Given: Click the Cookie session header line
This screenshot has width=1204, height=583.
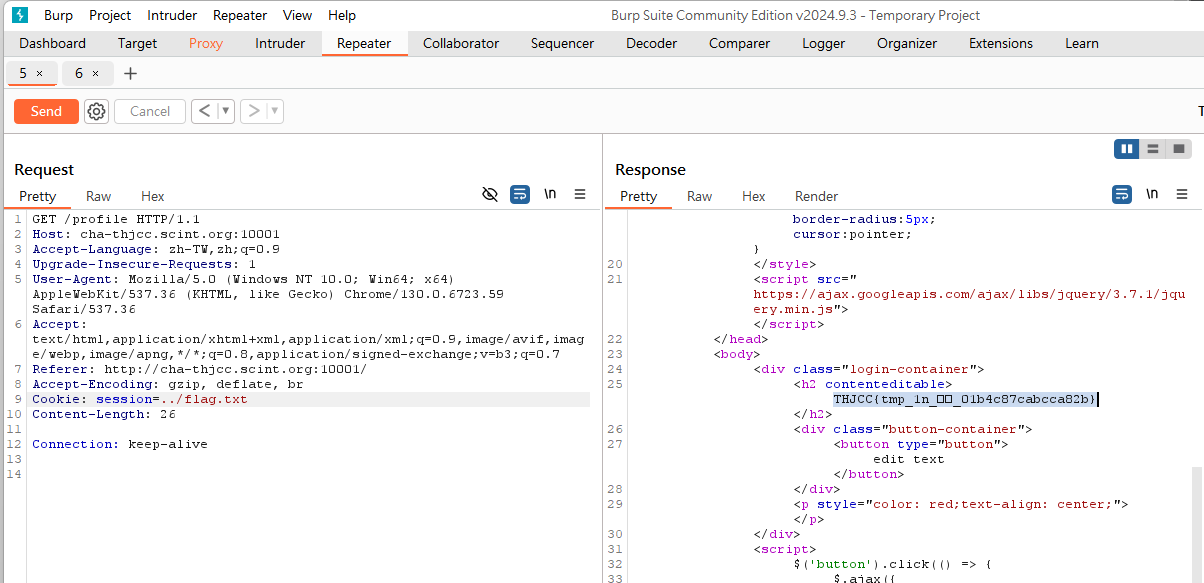Looking at the screenshot, I should (140, 399).
